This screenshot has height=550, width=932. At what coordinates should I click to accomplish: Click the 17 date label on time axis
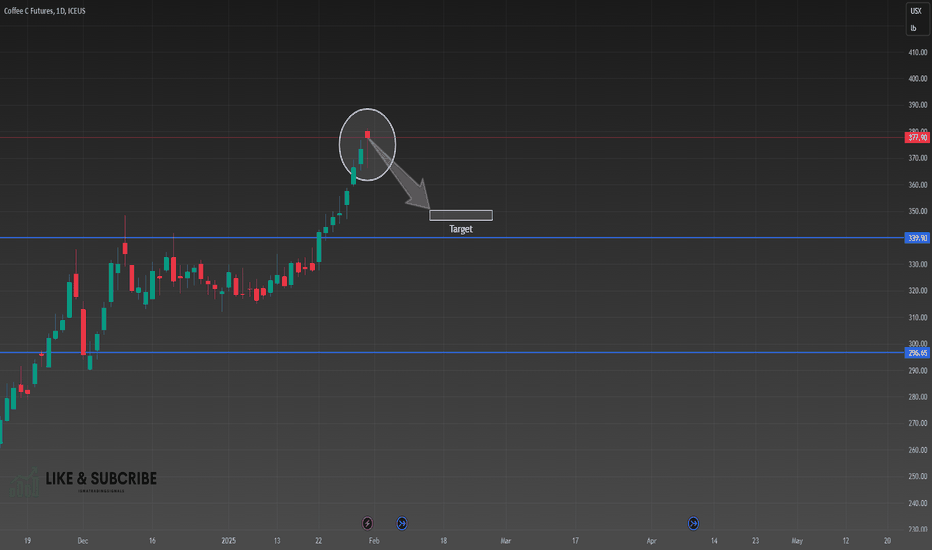coord(575,540)
